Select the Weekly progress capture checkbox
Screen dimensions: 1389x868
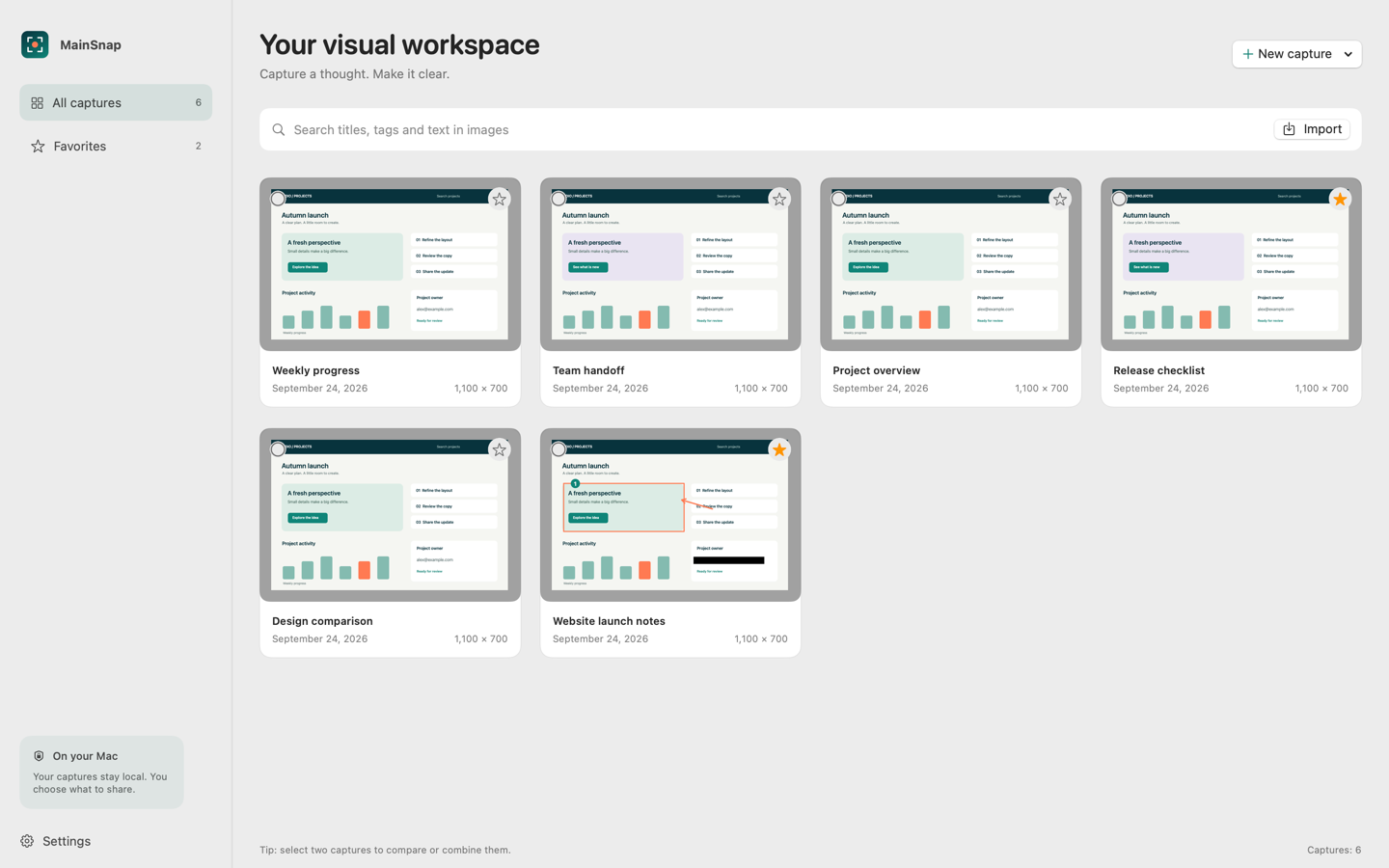[x=278, y=199]
